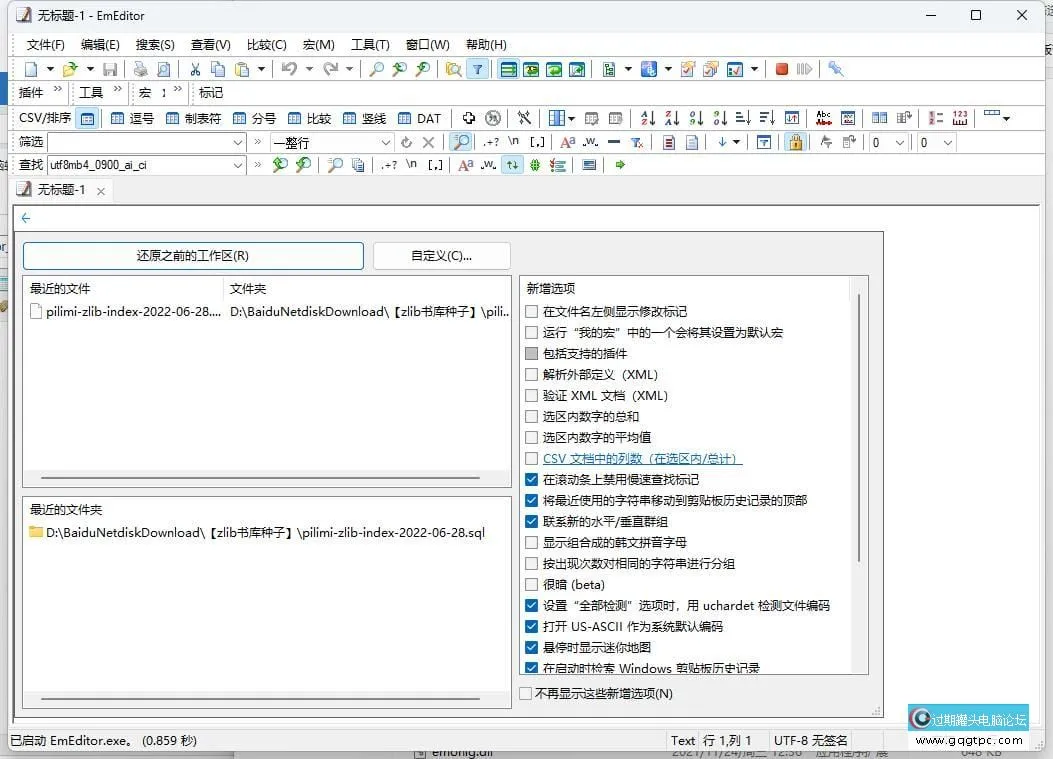Click the Print icon in toolbar
This screenshot has width=1053, height=759.
coord(140,69)
